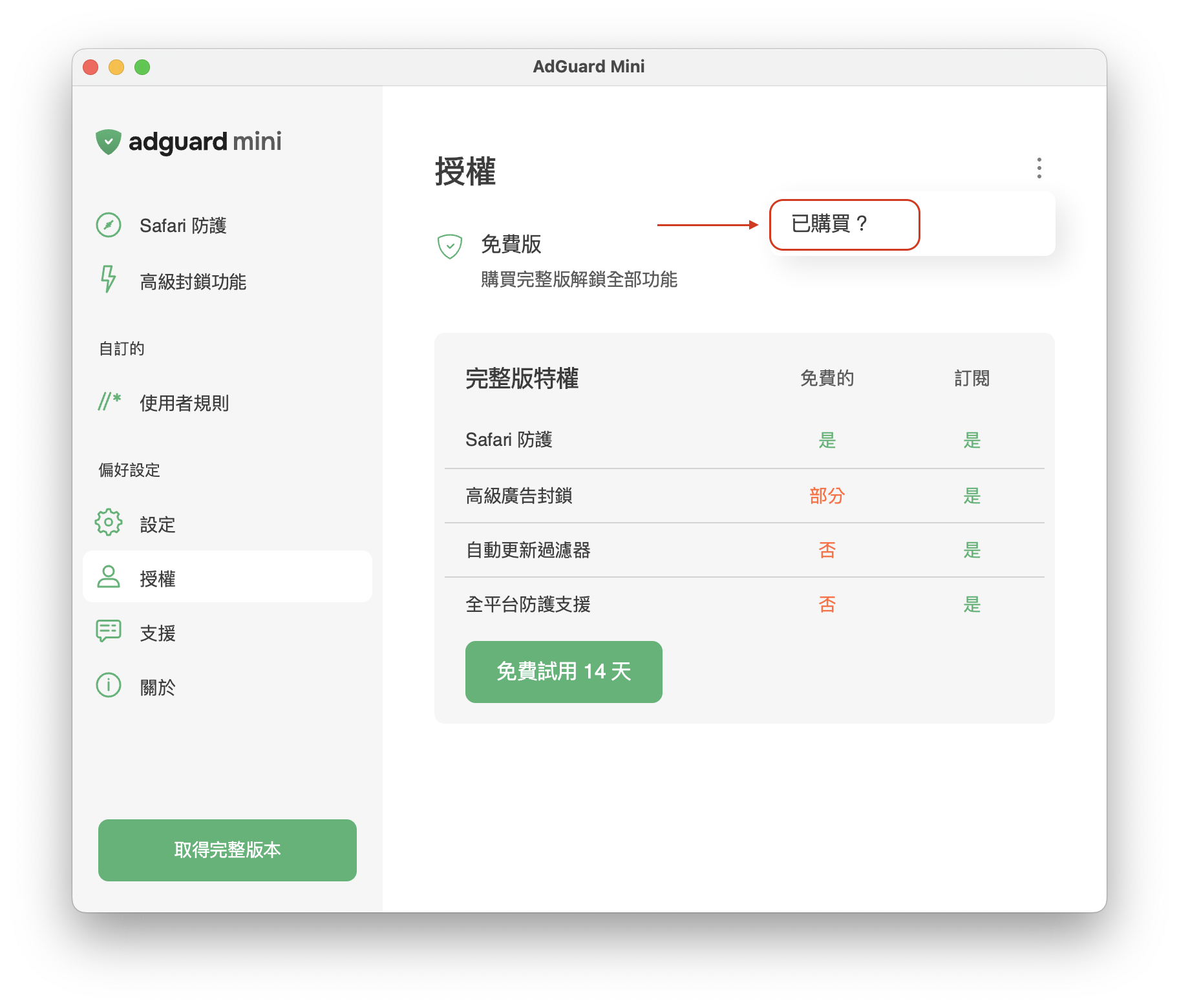
Task: Open the three-dot more options menu
Action: point(1039,168)
